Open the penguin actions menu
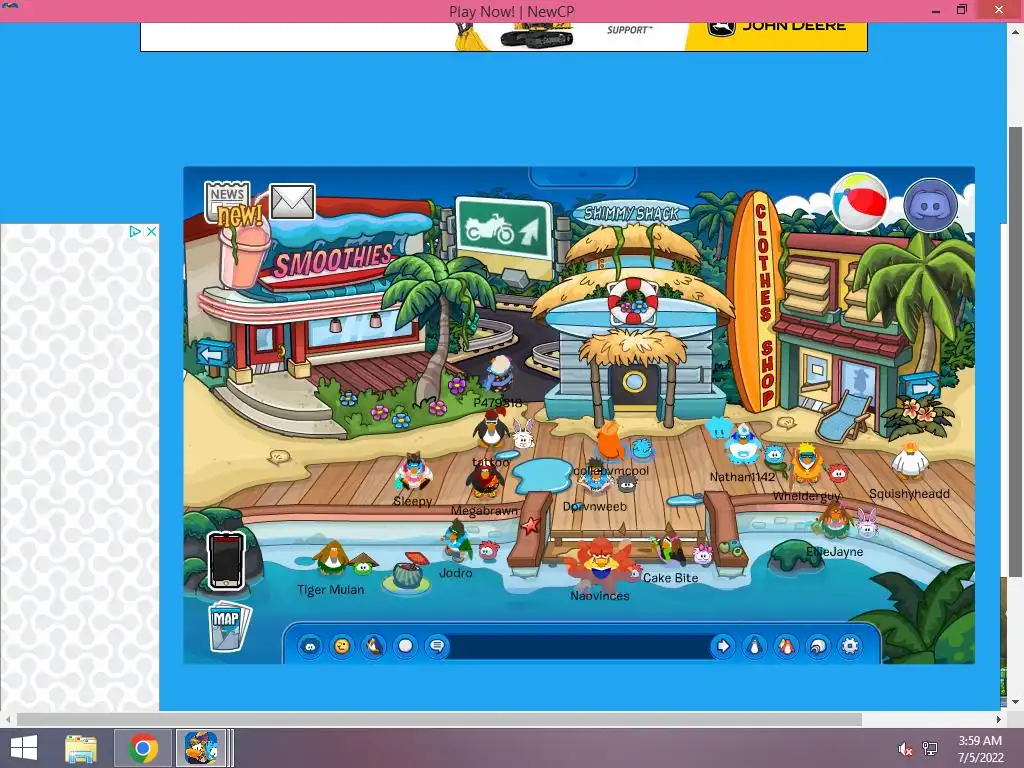The width and height of the screenshot is (1024, 768). coord(374,647)
